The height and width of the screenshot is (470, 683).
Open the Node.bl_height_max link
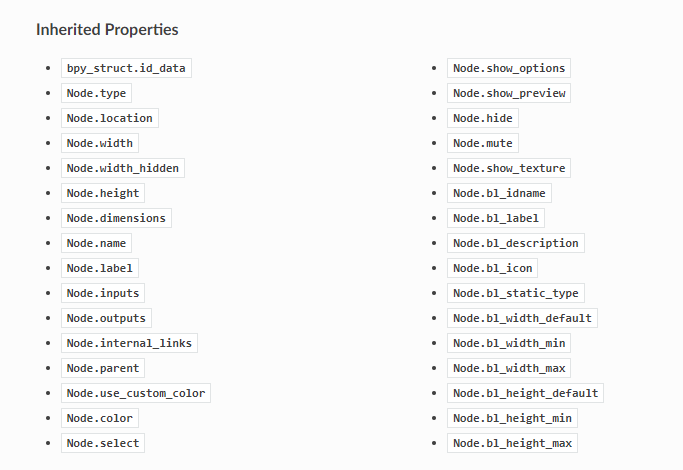pos(512,443)
